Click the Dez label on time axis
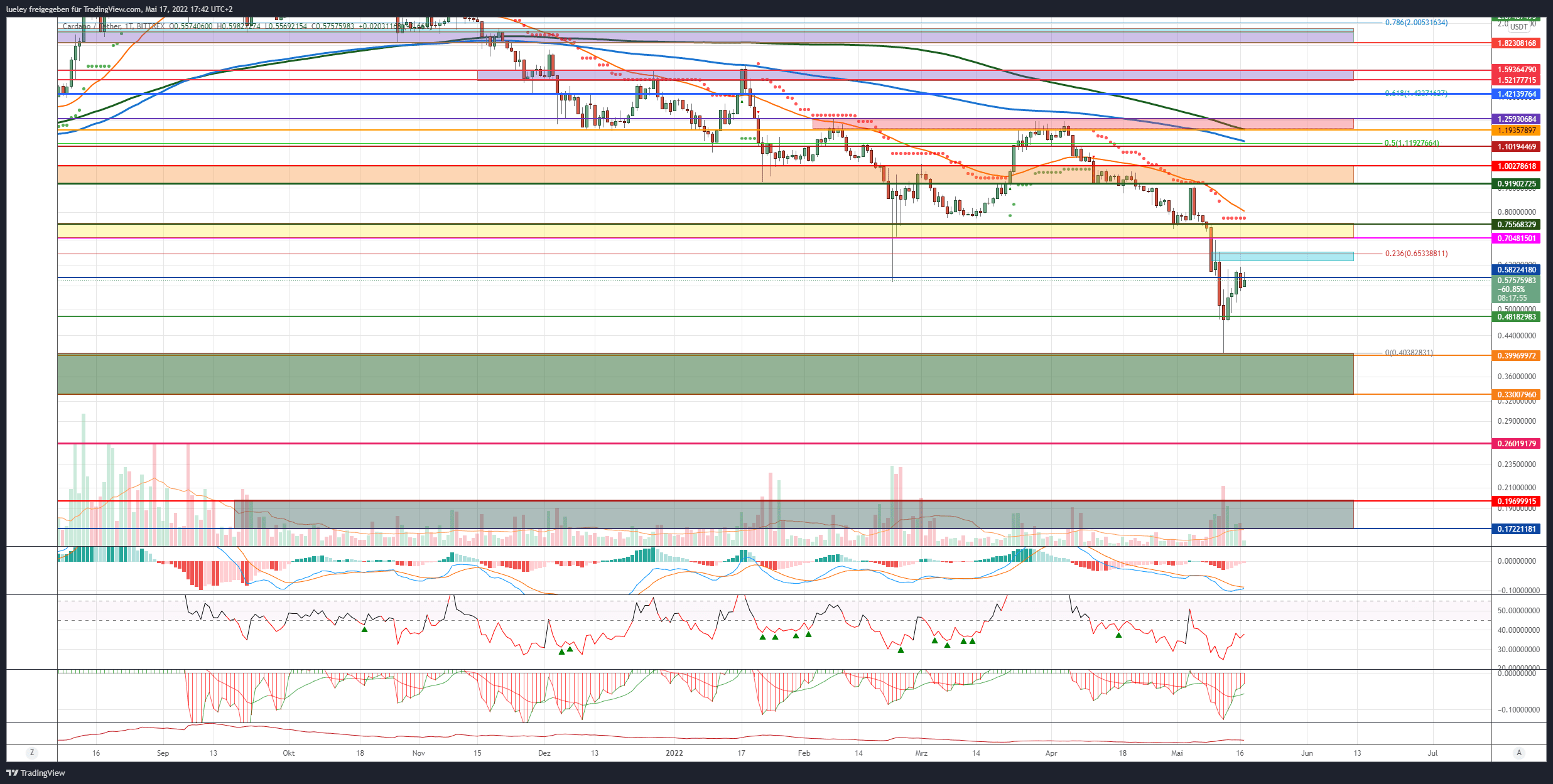Viewport: 1553px width, 784px height. 544,753
